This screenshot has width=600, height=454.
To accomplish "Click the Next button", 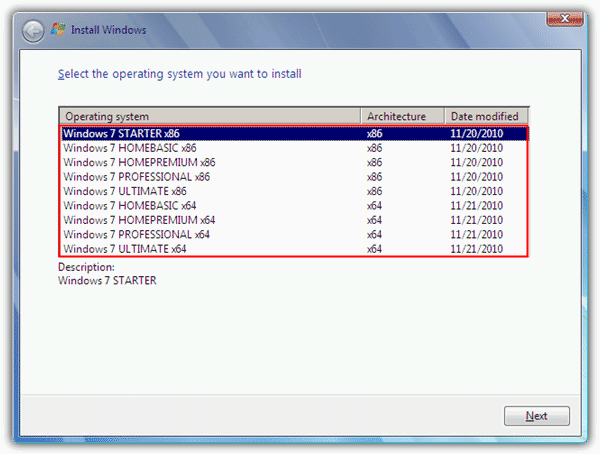I will tap(536, 416).
